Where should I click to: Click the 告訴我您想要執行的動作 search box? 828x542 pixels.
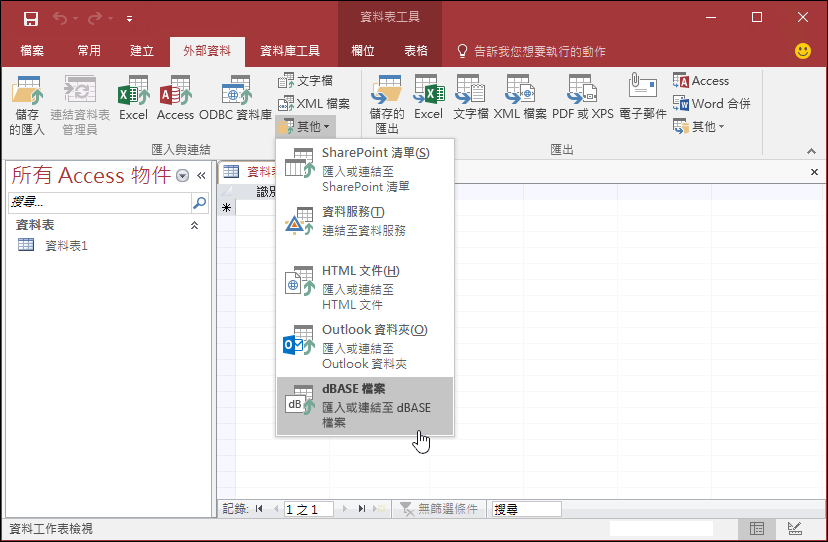pyautogui.click(x=531, y=51)
